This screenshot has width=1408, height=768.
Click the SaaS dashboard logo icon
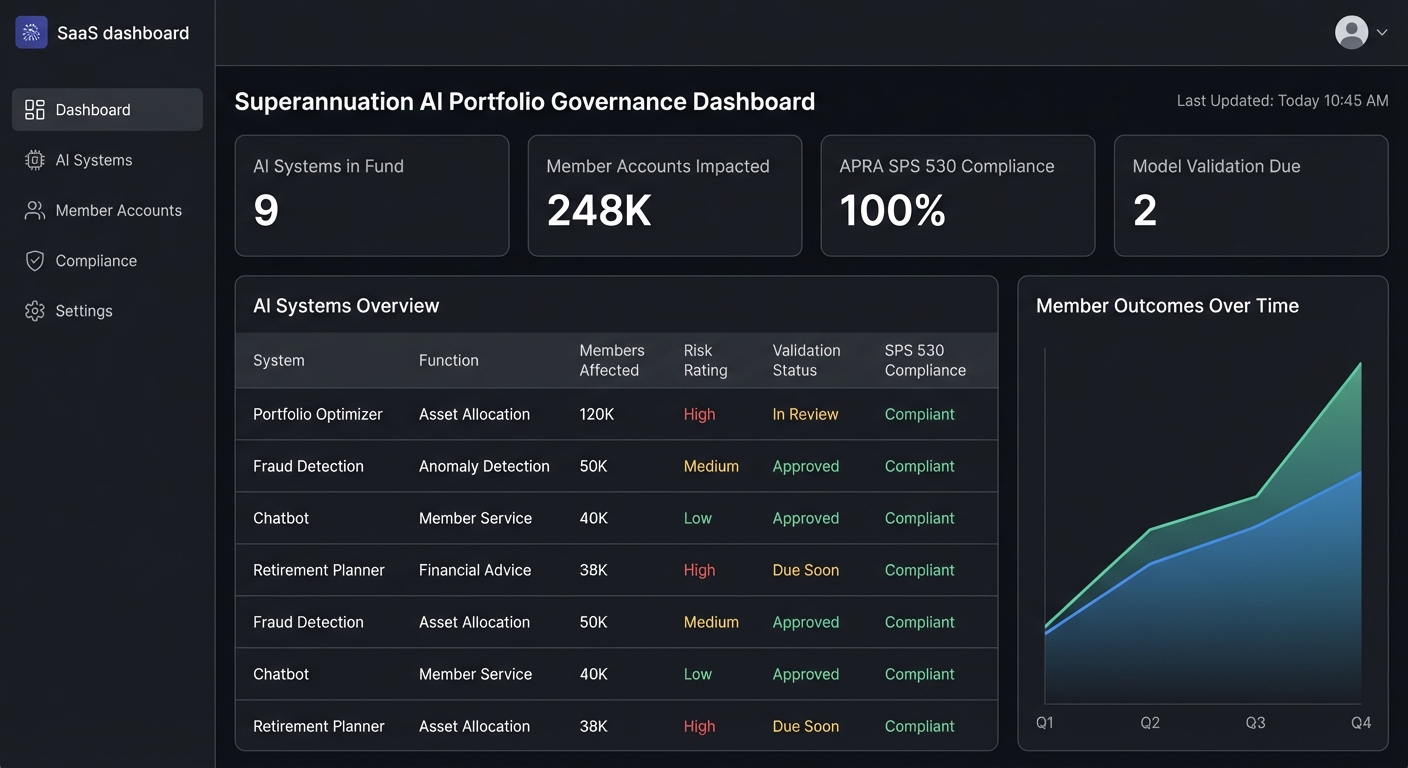tap(31, 32)
